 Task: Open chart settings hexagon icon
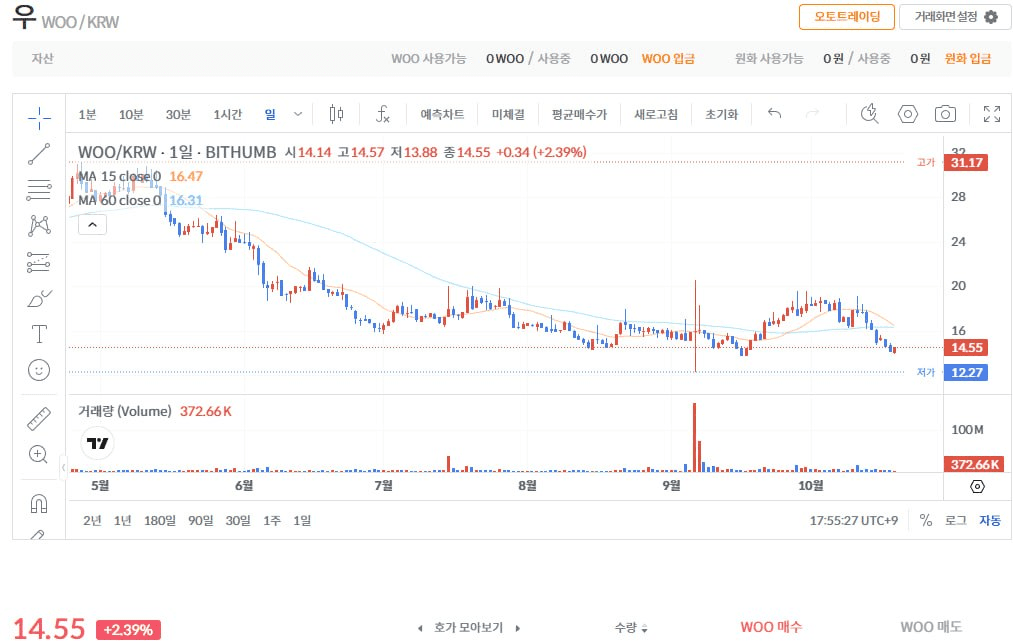coord(908,114)
